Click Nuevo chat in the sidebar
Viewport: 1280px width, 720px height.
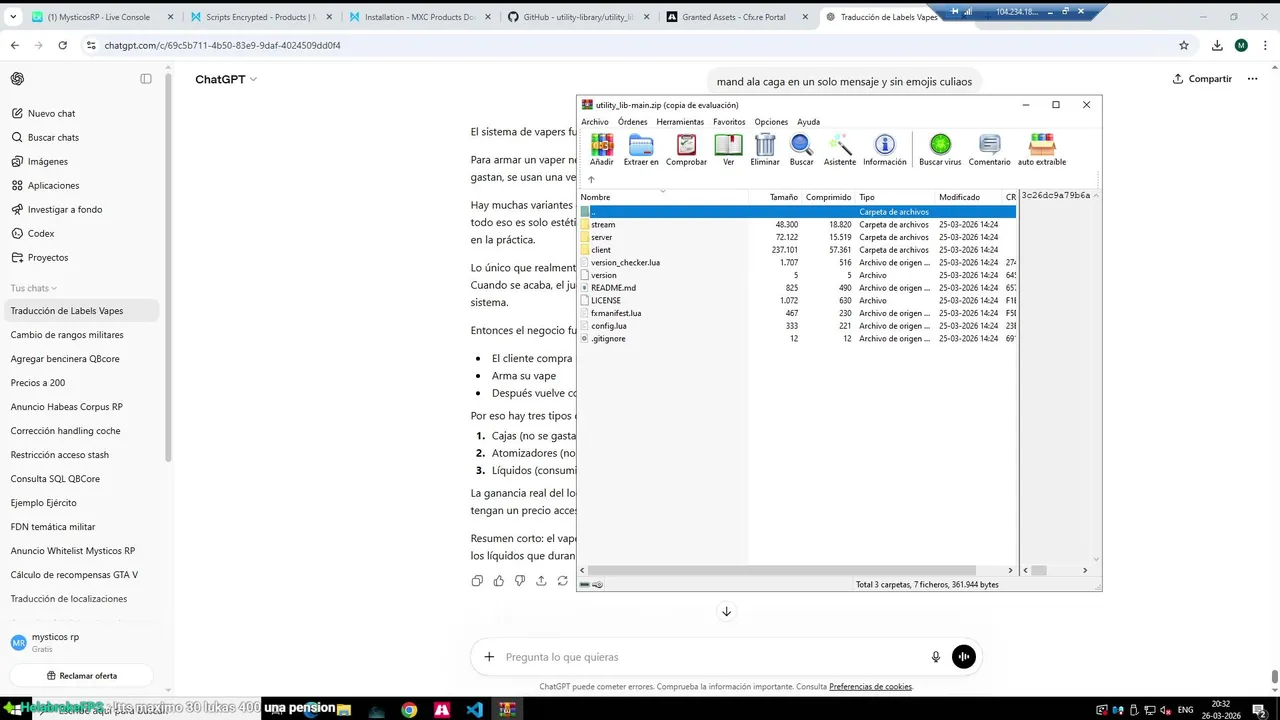point(80,113)
